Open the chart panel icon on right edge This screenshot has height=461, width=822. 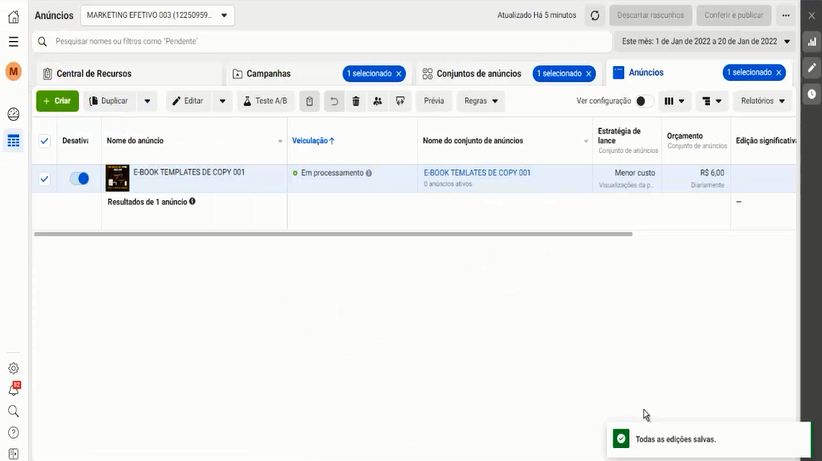click(812, 42)
